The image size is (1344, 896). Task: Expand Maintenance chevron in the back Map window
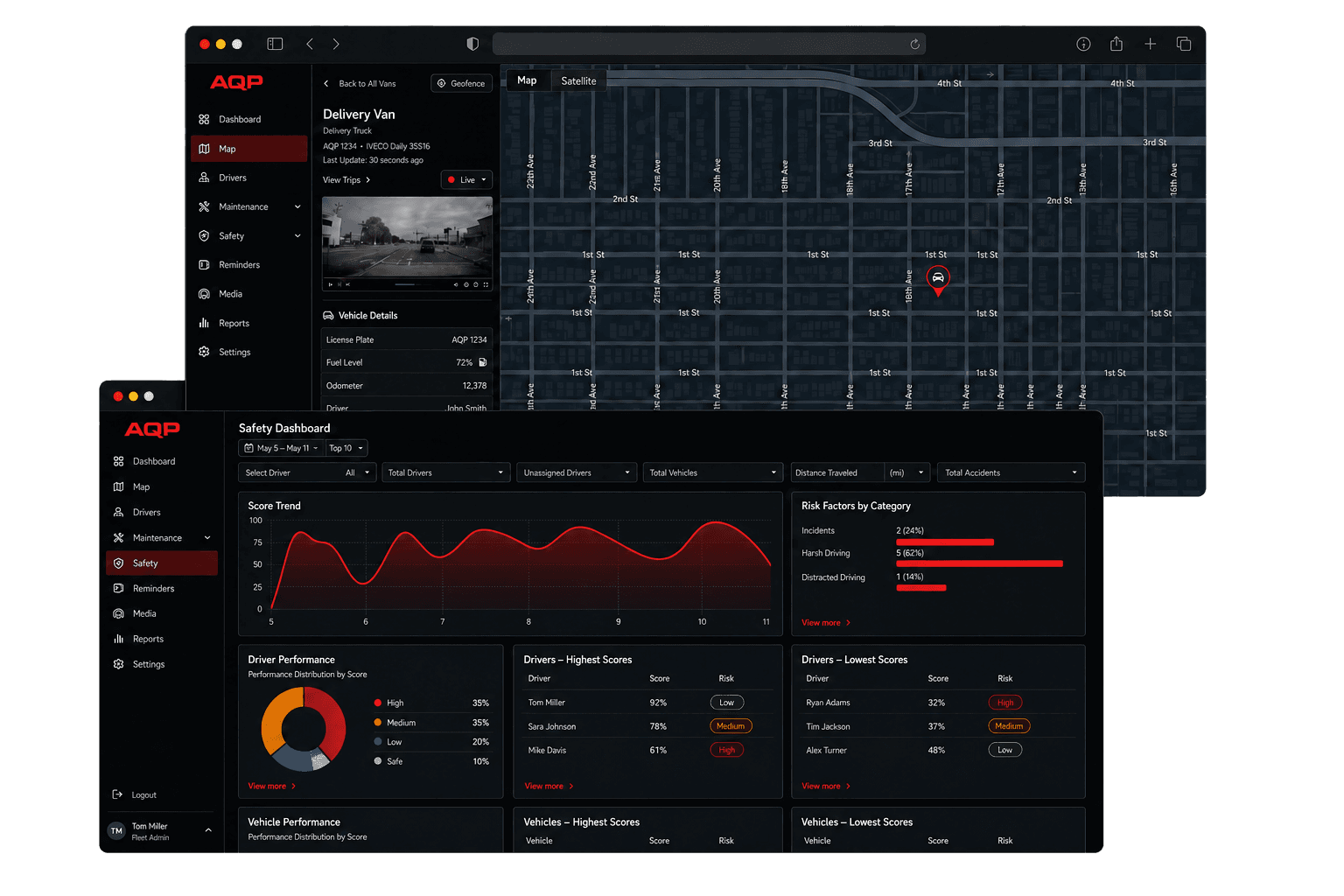pos(297,206)
